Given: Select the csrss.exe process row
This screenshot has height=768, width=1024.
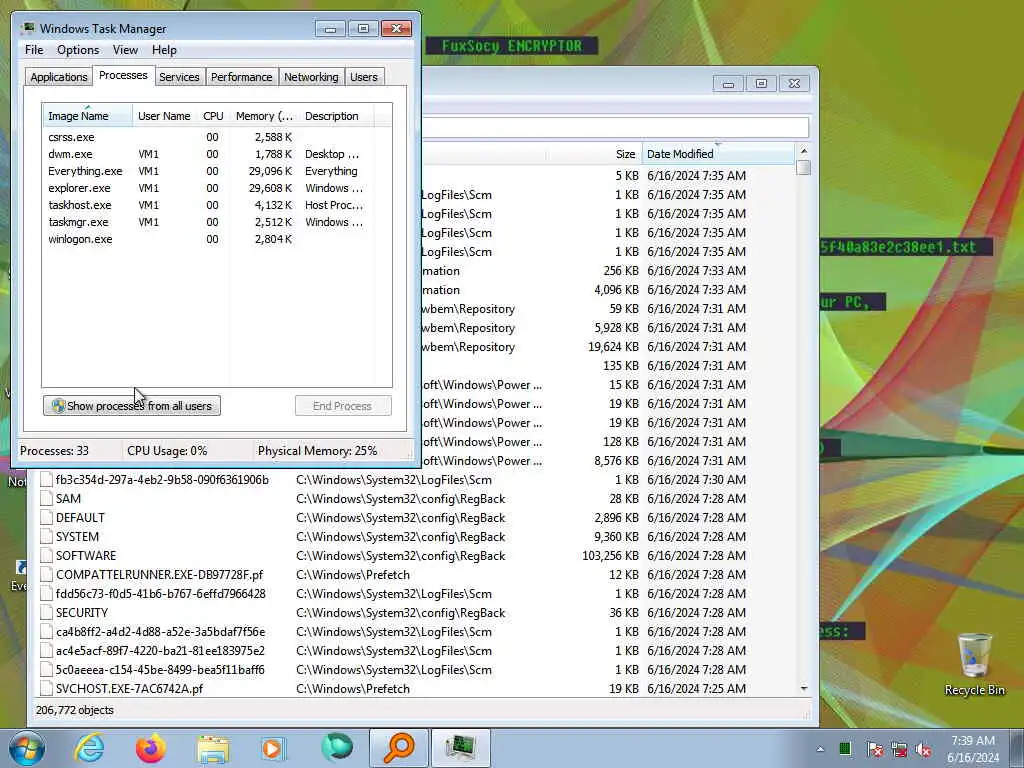Looking at the screenshot, I should click(217, 137).
